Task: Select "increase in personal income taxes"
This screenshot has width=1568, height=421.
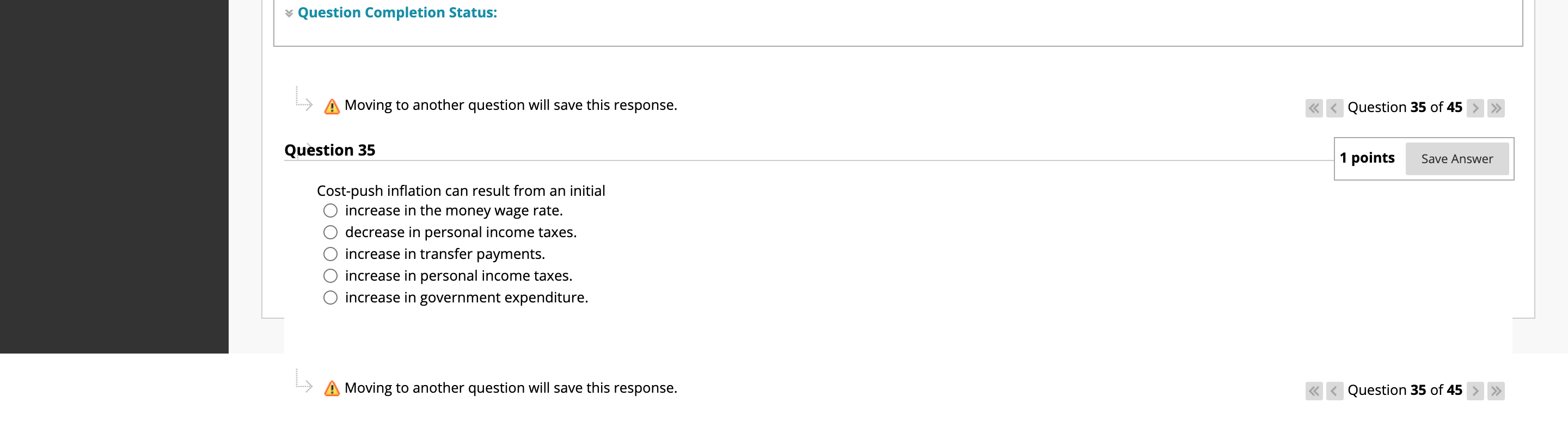Action: 330,276
